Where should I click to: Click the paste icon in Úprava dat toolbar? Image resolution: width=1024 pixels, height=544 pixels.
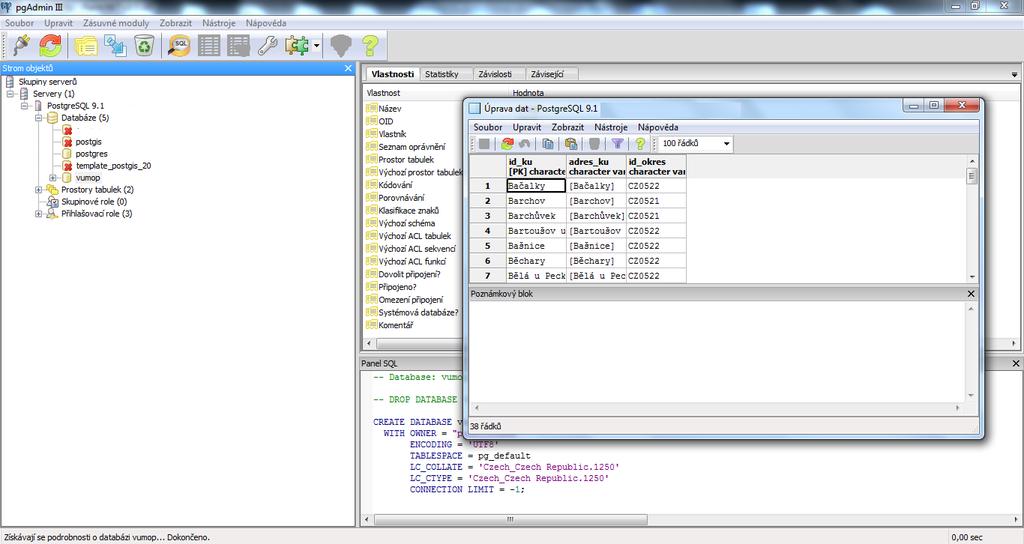tap(571, 144)
